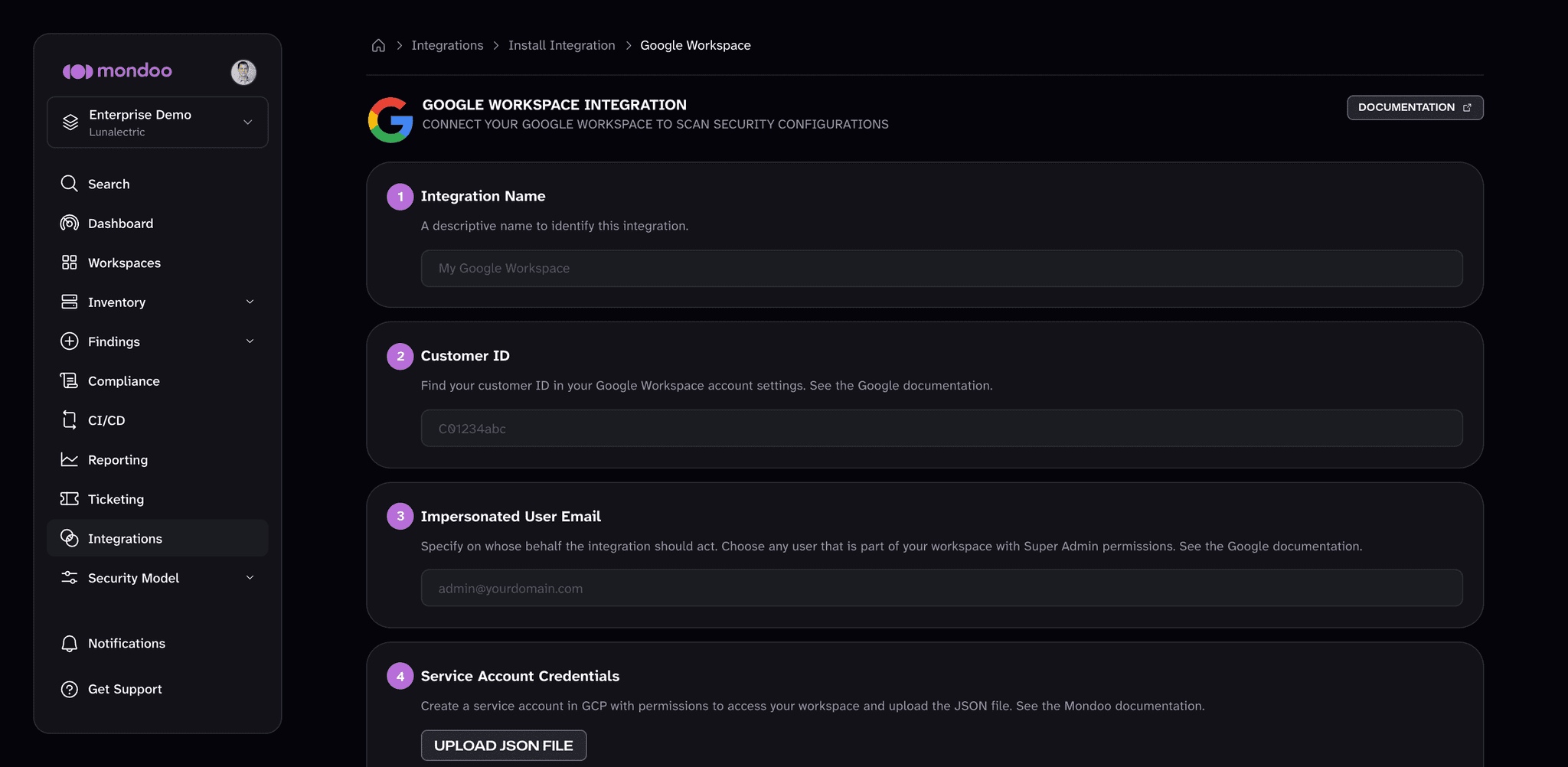Viewport: 1568px width, 767px height.
Task: Click the CI/CD loop icon
Action: (x=69, y=419)
